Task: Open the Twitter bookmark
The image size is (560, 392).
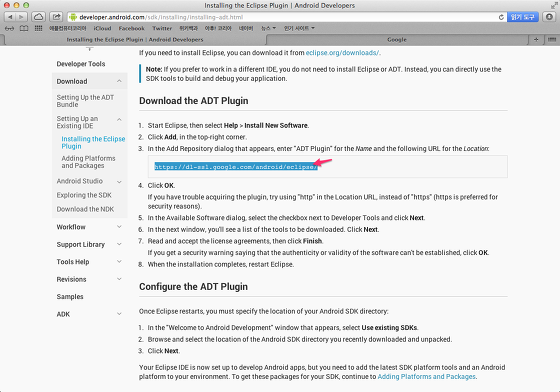Action: tap(162, 28)
